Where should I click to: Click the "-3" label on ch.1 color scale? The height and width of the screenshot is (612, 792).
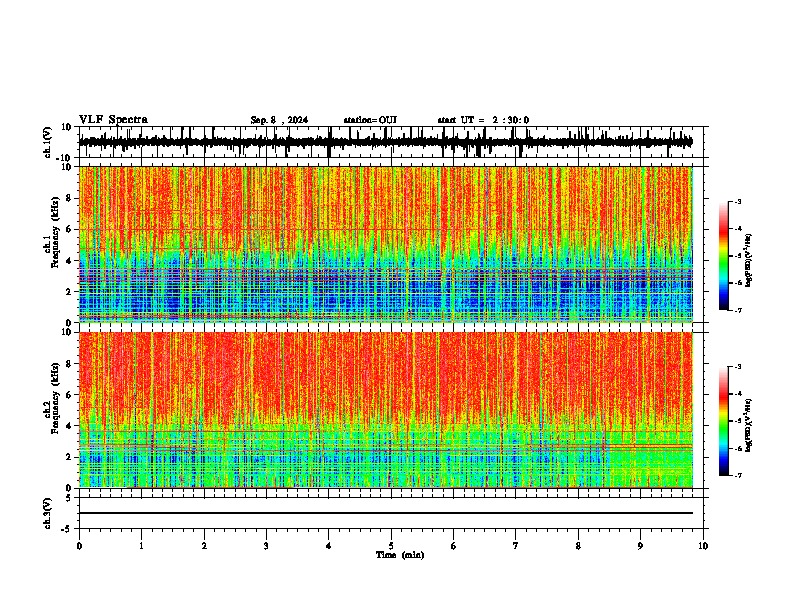[737, 201]
